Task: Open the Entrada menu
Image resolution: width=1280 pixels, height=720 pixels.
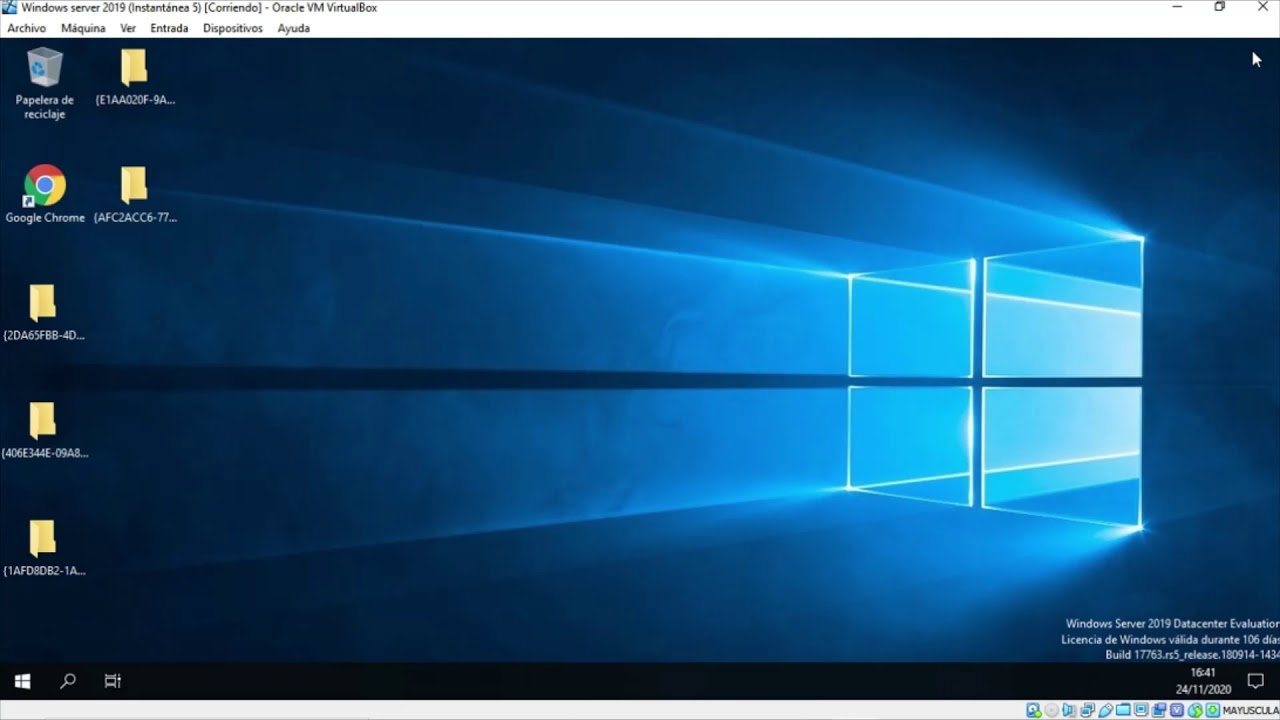Action: coord(169,28)
